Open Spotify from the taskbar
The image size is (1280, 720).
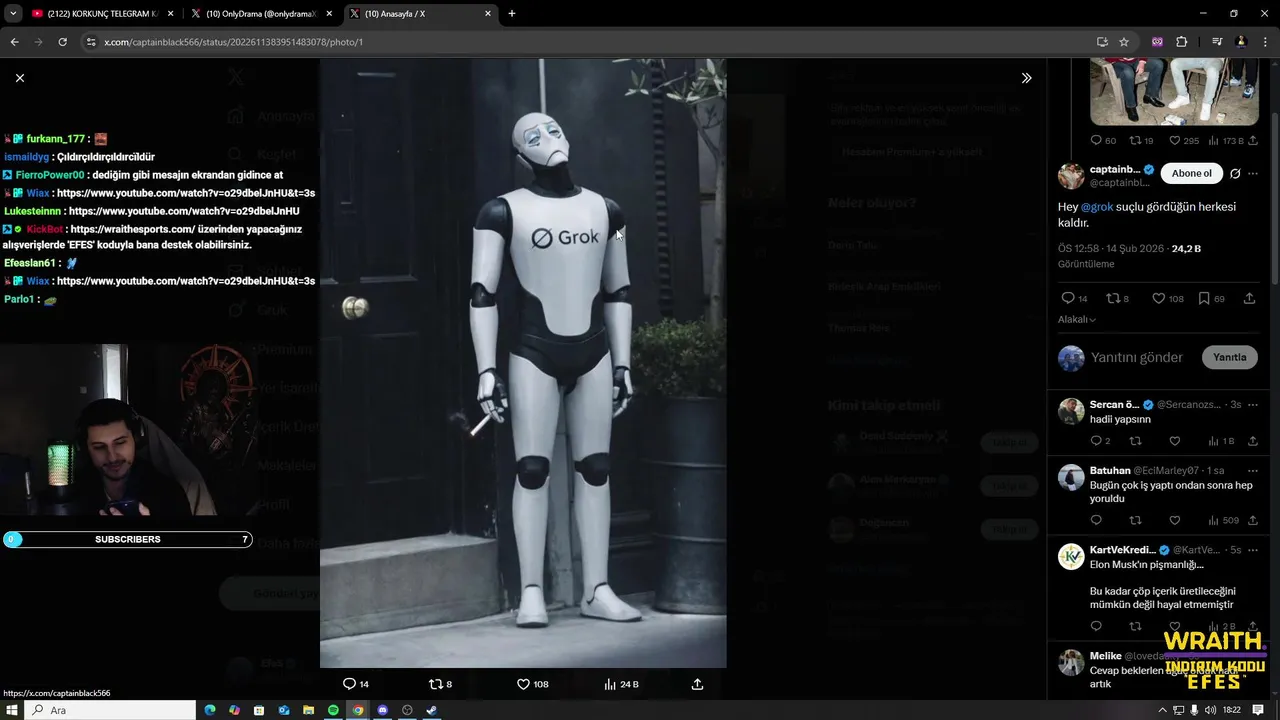pos(333,710)
